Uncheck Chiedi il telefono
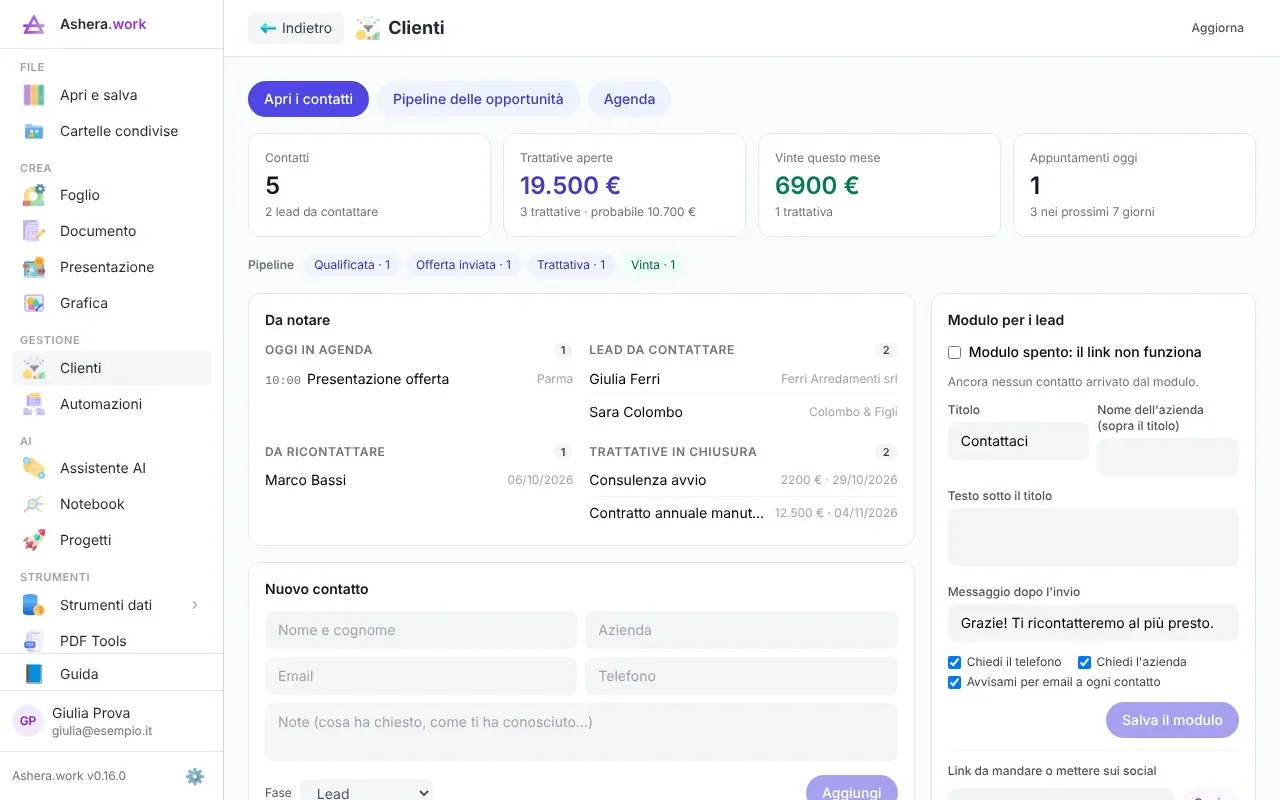 pos(954,662)
